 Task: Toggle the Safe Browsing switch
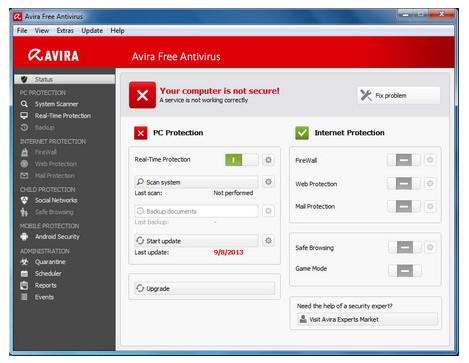click(405, 247)
